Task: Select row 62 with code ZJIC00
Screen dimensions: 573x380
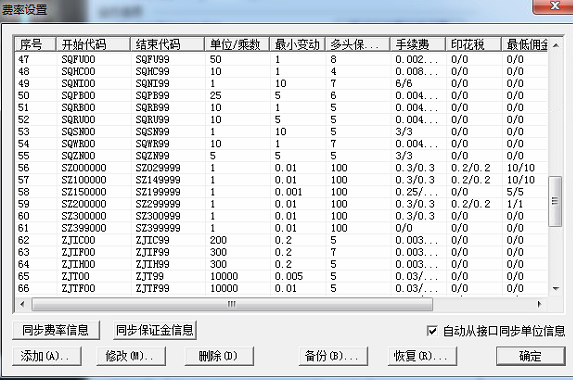Action: 281,240
